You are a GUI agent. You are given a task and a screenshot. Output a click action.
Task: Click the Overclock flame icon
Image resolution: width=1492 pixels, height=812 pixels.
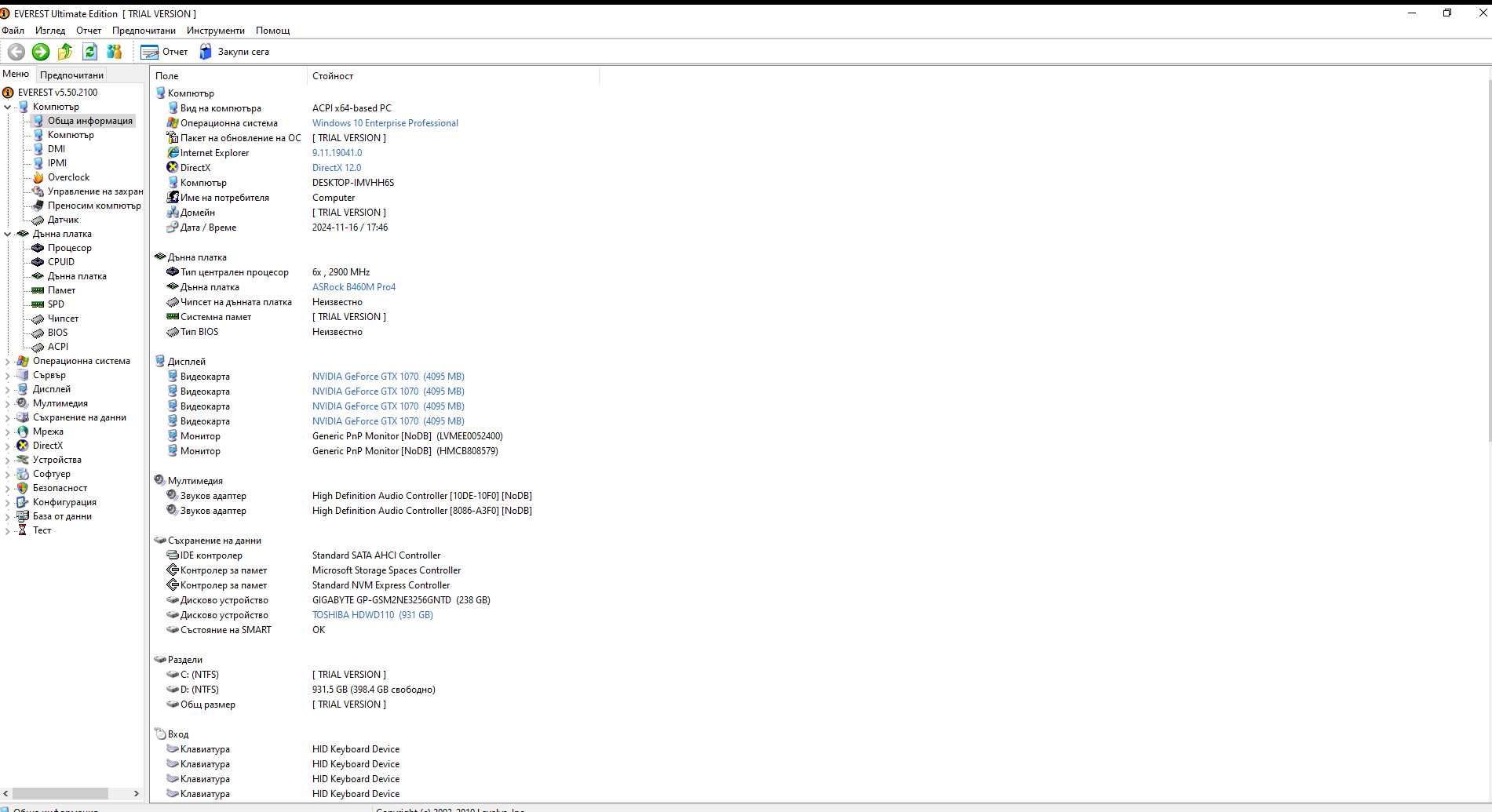pos(38,177)
